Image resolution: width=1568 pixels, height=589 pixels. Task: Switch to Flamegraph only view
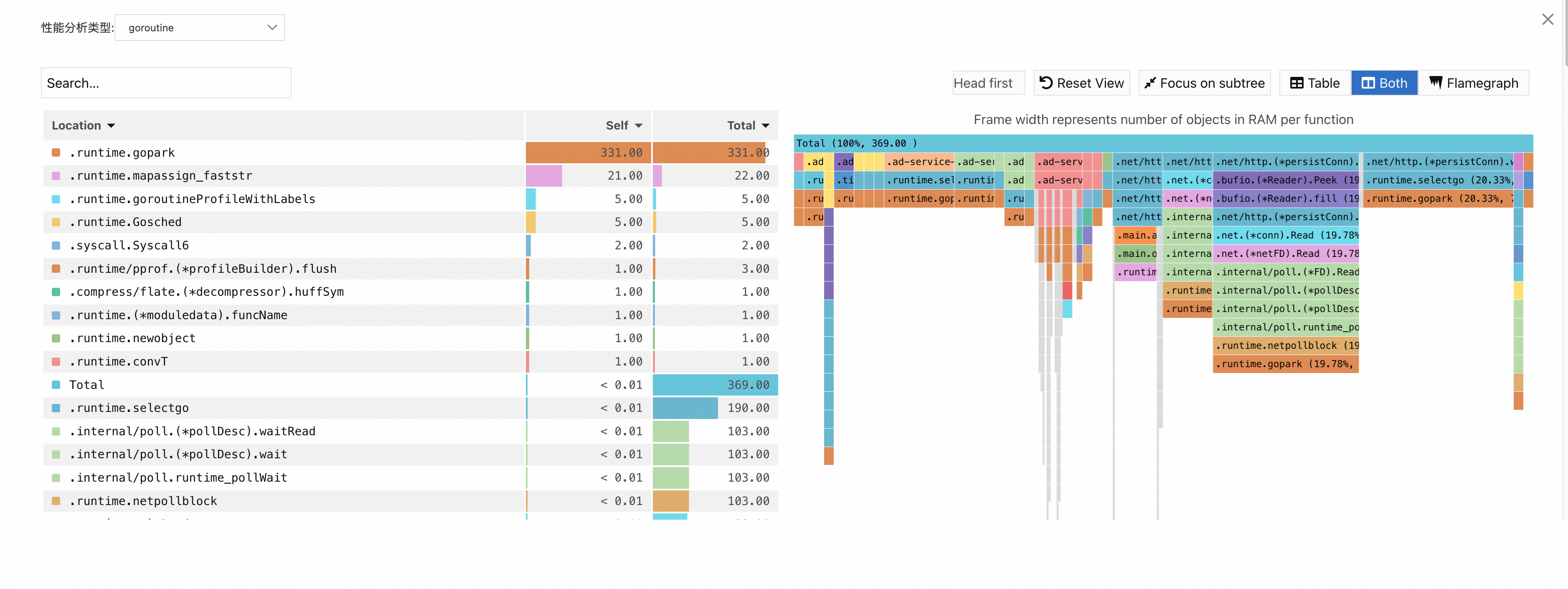(x=1473, y=84)
